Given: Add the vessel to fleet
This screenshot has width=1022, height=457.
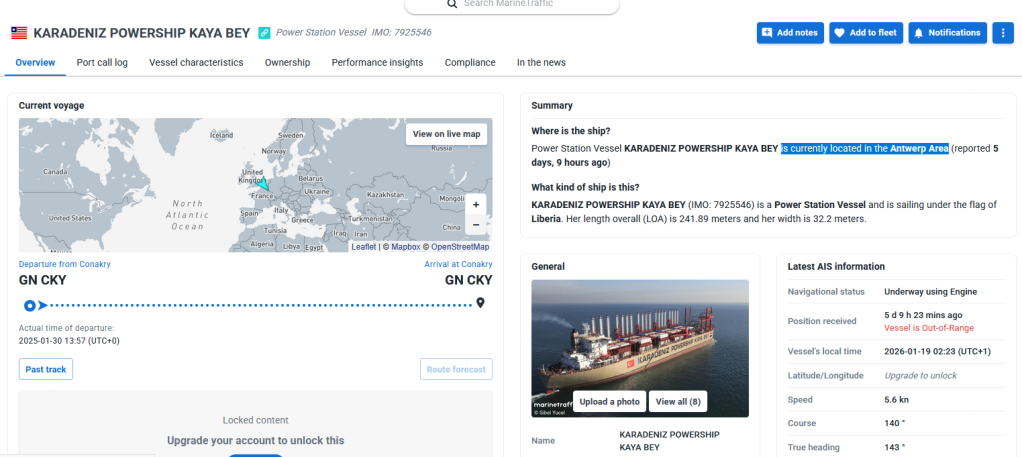Looking at the screenshot, I should point(864,33).
